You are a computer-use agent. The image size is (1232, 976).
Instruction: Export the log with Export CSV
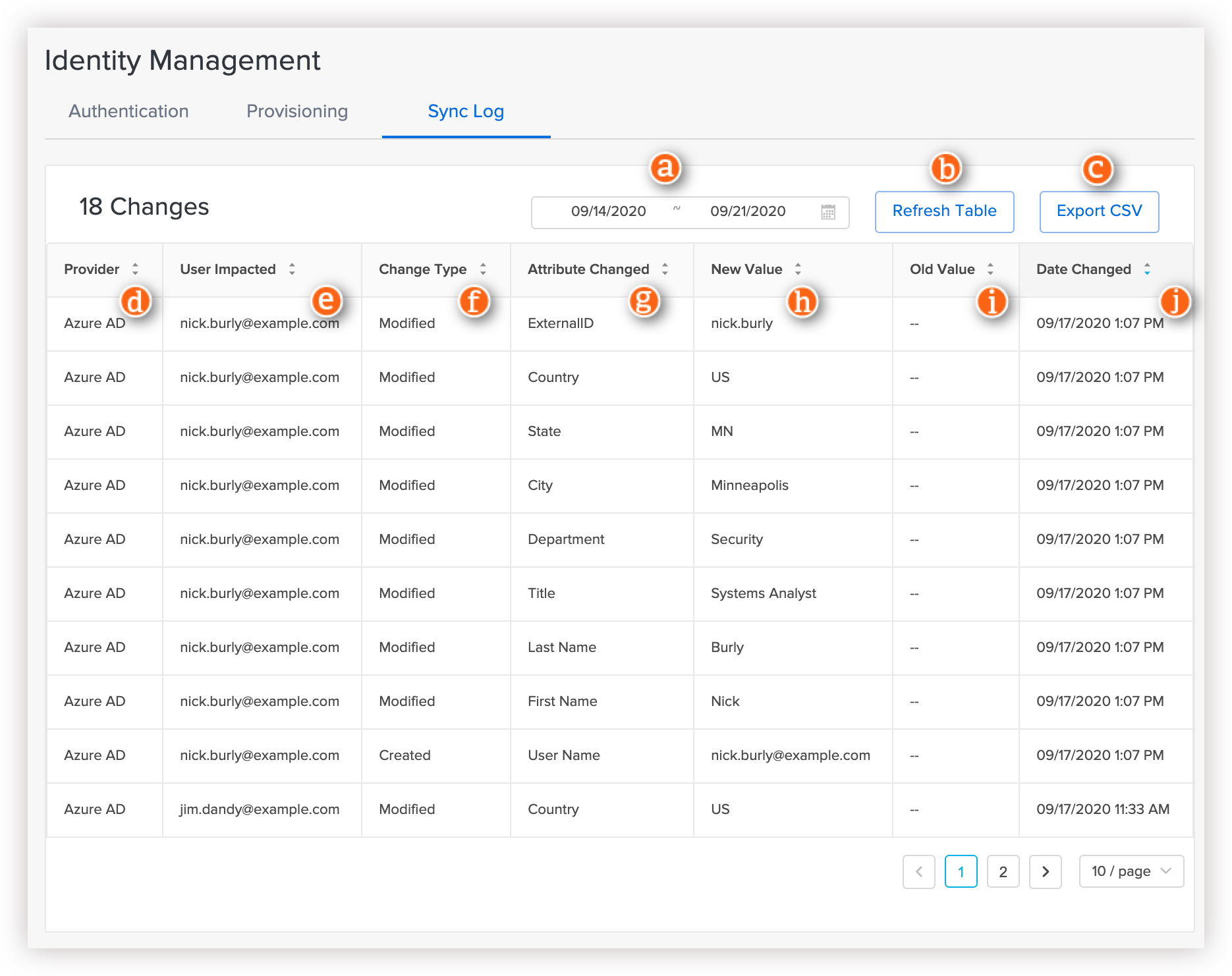pos(1099,211)
